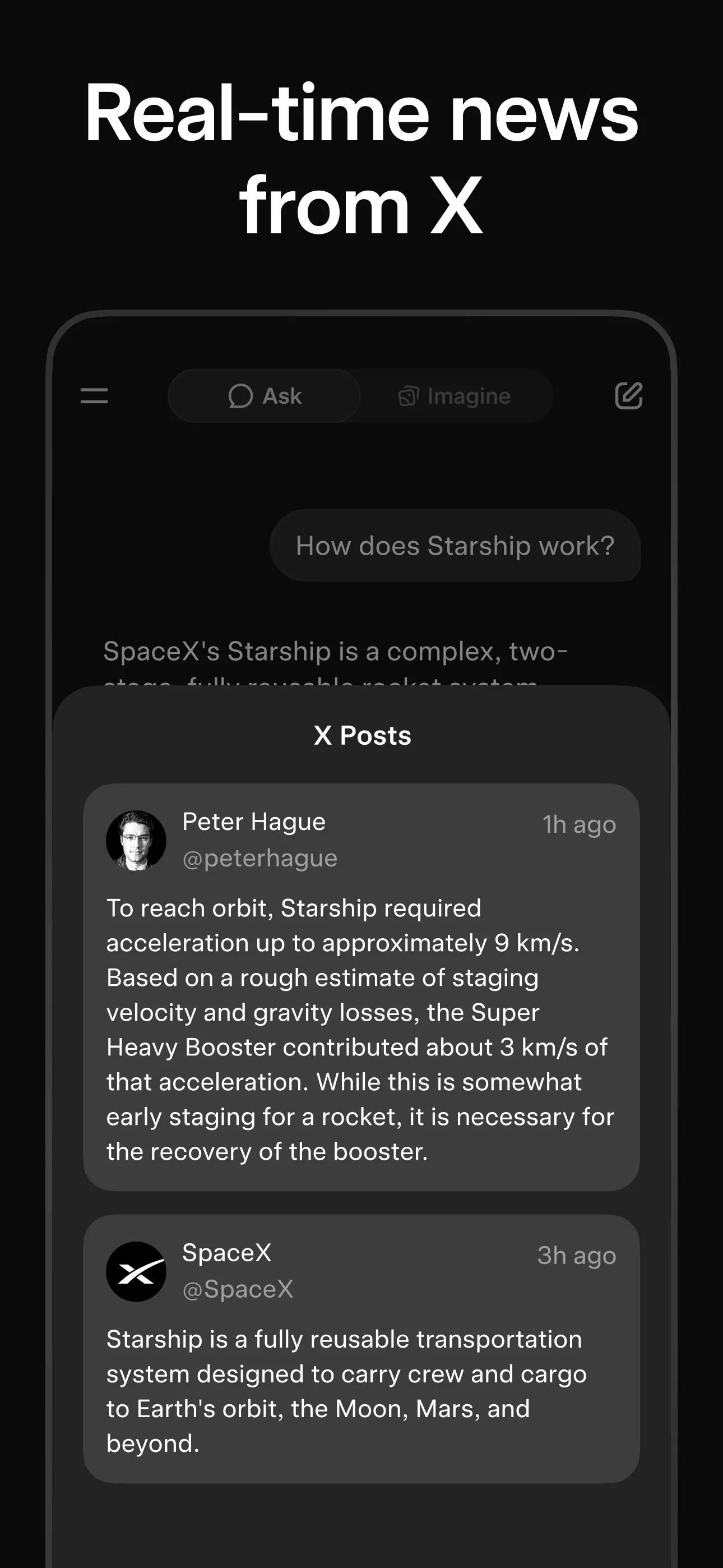Viewport: 723px width, 1568px height.
Task: Open Peter Hague's post about orbit acceleration
Action: 360,1029
